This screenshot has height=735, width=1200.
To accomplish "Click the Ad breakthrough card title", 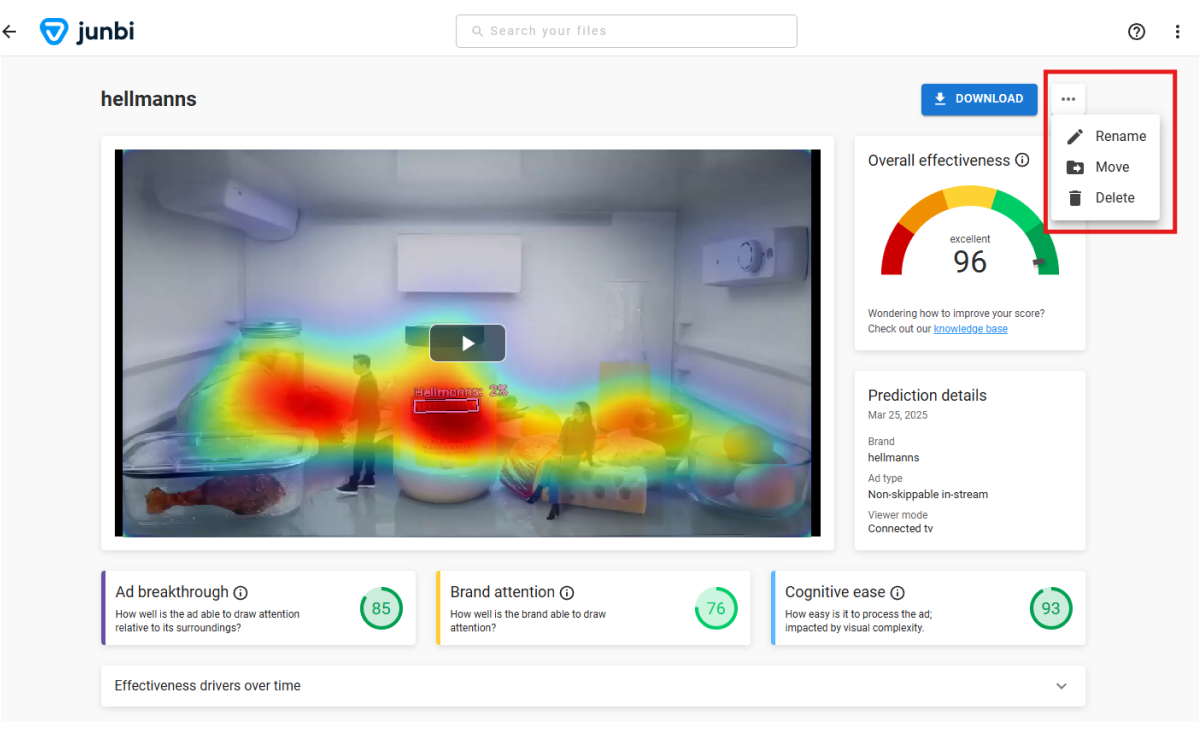I will (x=172, y=592).
